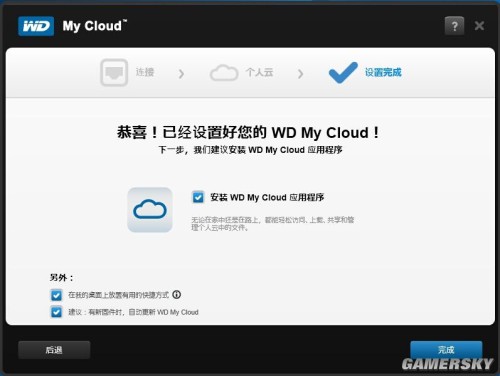Click the 个人云 cloud step icon

pyautogui.click(x=224, y=73)
